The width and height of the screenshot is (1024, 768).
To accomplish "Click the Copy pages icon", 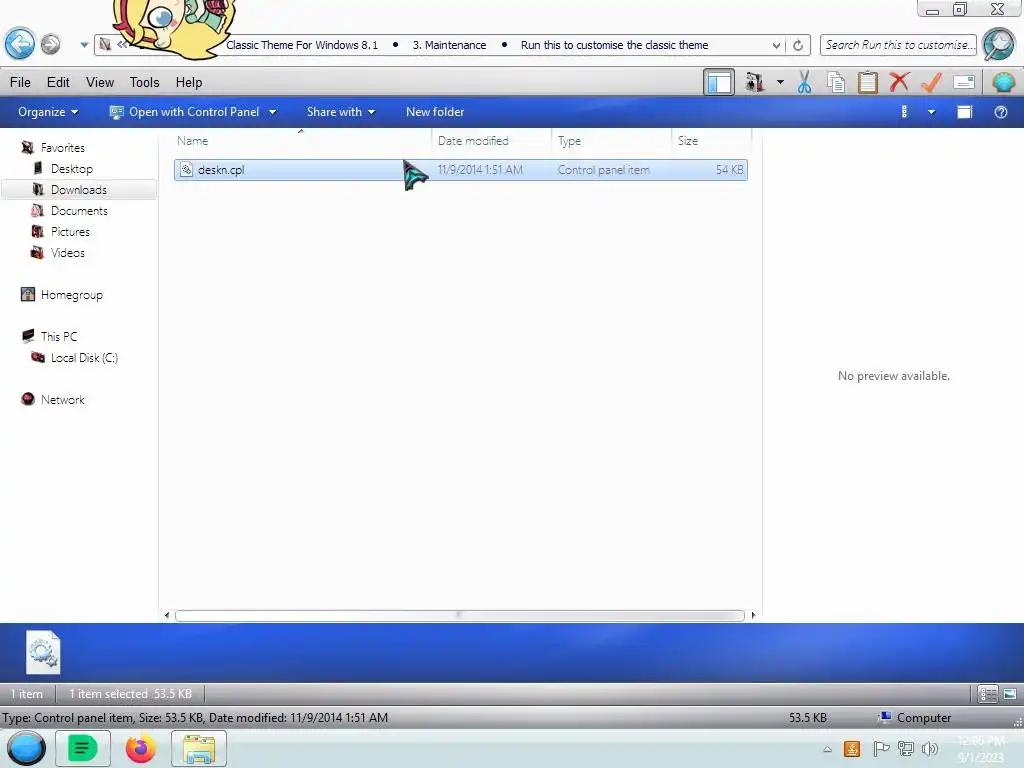I will coord(836,82).
